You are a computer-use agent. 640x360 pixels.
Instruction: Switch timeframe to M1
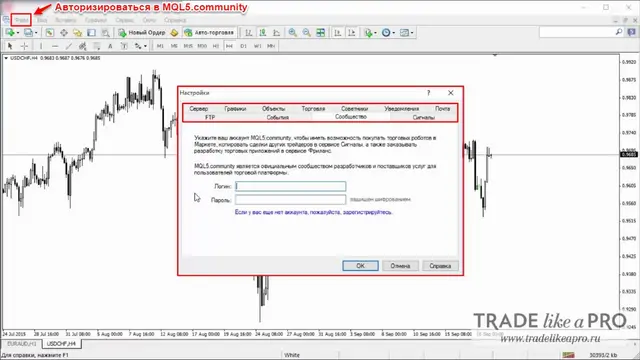160,46
